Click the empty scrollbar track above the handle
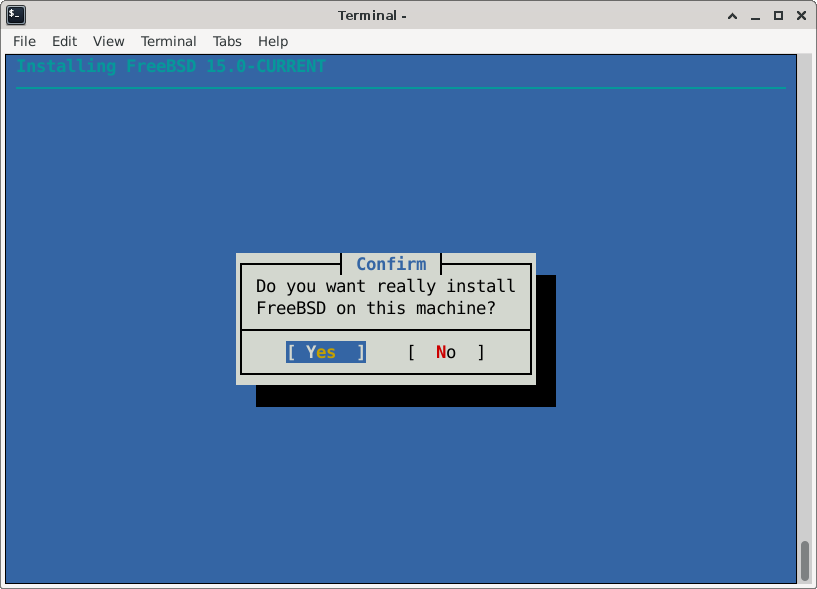This screenshot has width=817, height=589. pos(804,300)
